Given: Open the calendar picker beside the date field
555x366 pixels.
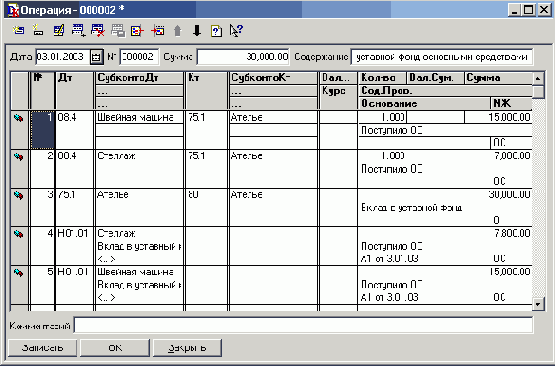Looking at the screenshot, I should click(x=96, y=57).
